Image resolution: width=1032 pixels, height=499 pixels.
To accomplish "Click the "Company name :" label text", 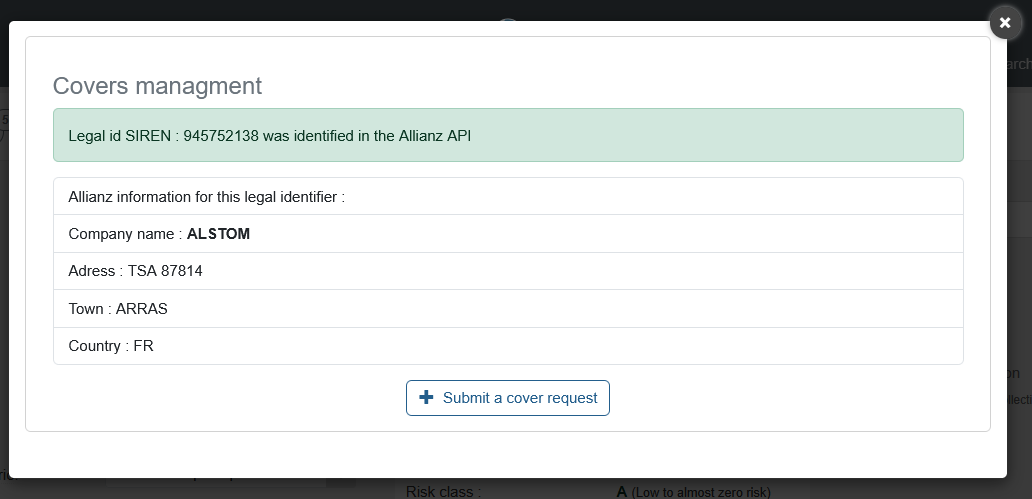I will [125, 234].
